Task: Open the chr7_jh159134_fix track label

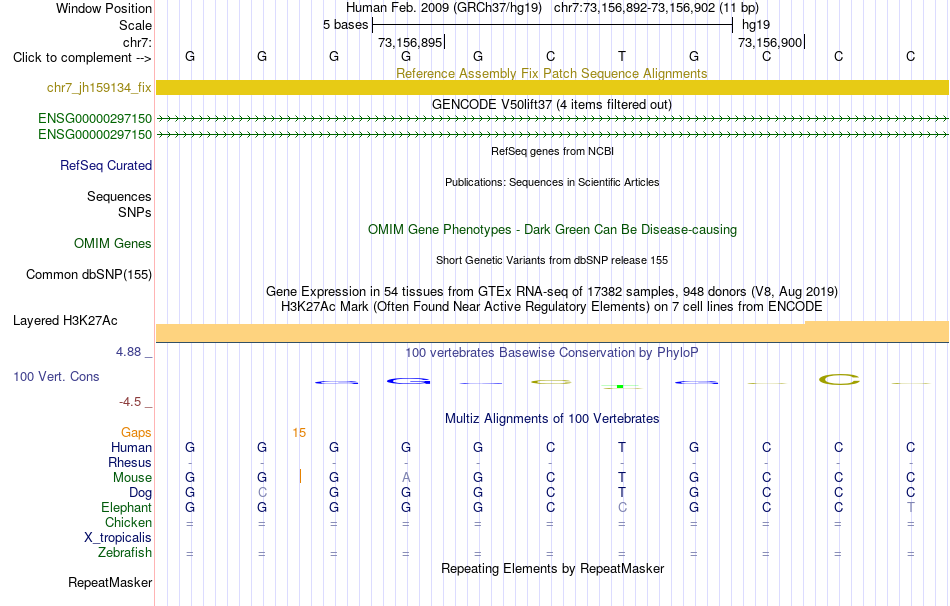Action: pos(99,87)
